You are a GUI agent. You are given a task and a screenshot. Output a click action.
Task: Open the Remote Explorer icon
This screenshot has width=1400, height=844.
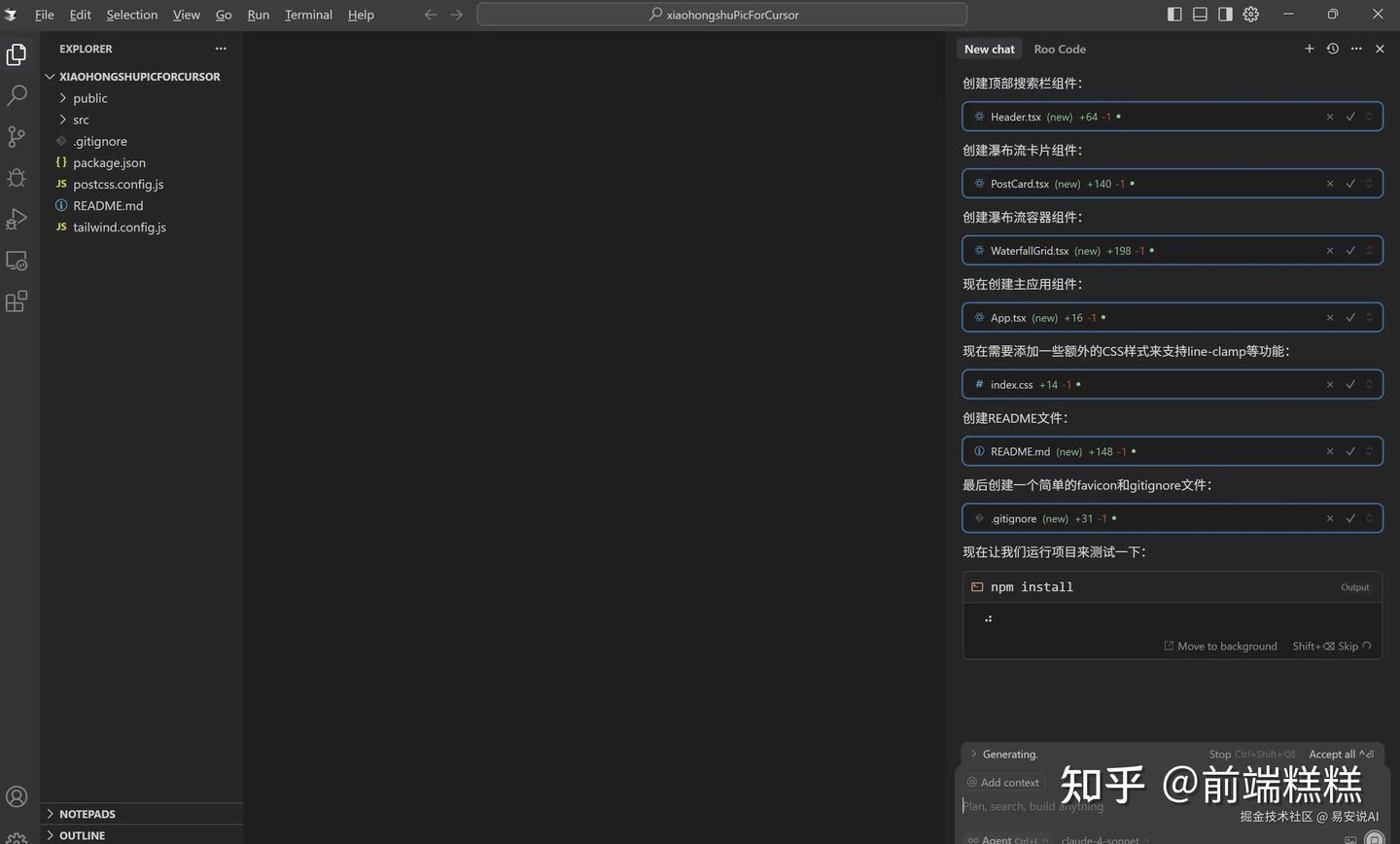pos(17,261)
